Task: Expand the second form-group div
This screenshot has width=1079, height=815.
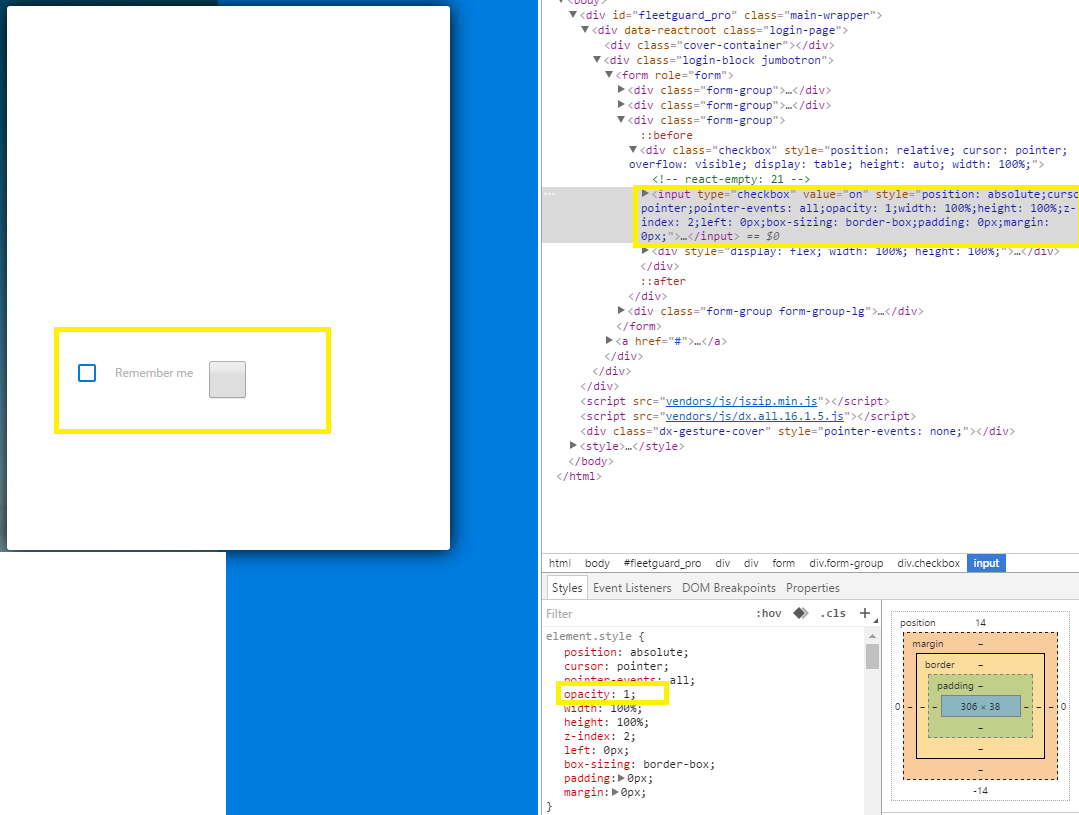Action: click(621, 105)
